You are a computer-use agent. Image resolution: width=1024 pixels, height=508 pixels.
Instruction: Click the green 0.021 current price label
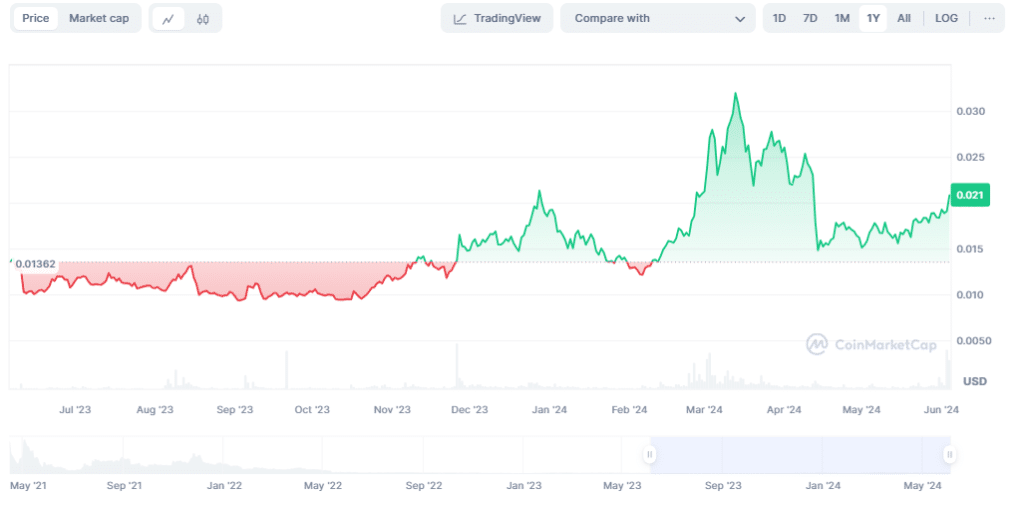tap(971, 196)
